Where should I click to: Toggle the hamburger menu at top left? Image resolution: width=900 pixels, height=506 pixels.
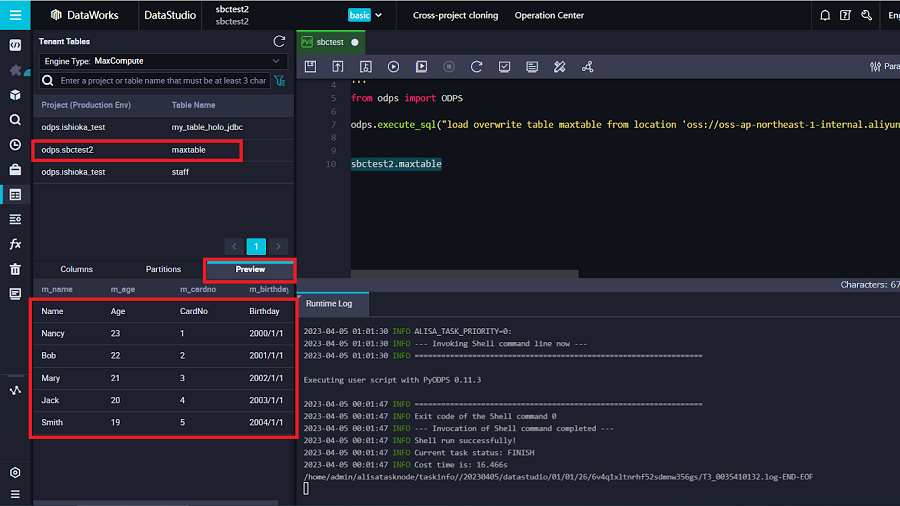click(15, 15)
